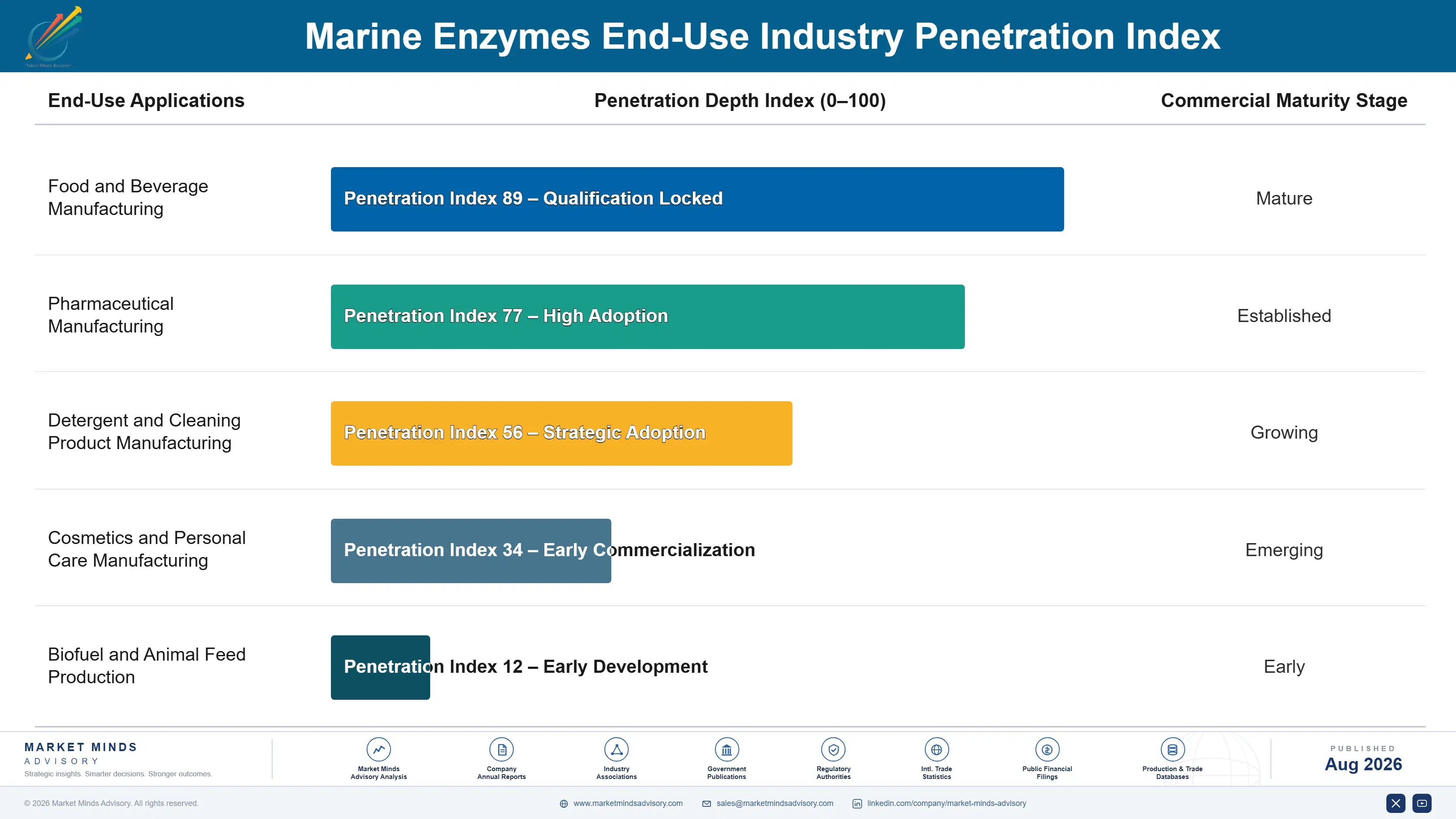Click the Production & Trade Databases icon
This screenshot has width=1456, height=819.
pos(1172,749)
